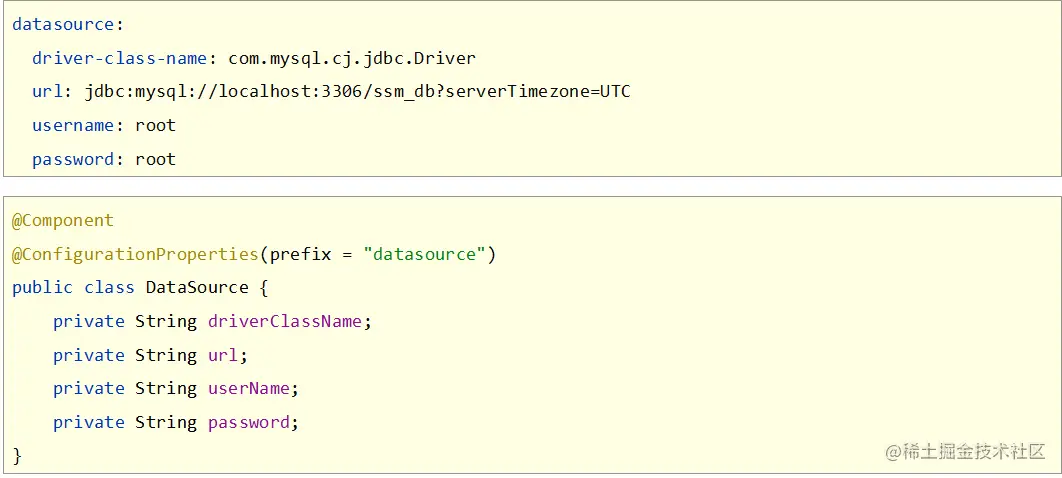This screenshot has width=1062, height=478.
Task: Click "private" on the Java password line
Action: point(89,423)
